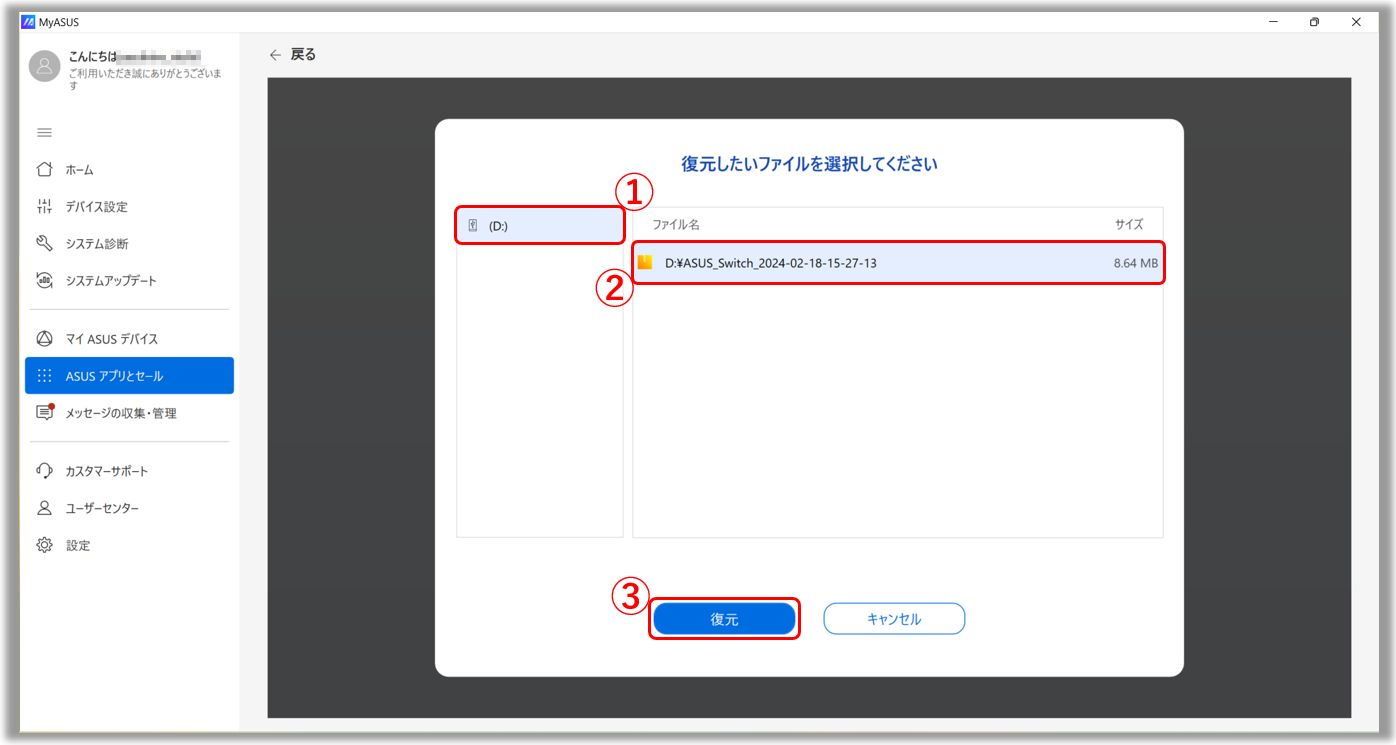Close the MyASUS window
The height and width of the screenshot is (745, 1396).
pyautogui.click(x=1356, y=22)
